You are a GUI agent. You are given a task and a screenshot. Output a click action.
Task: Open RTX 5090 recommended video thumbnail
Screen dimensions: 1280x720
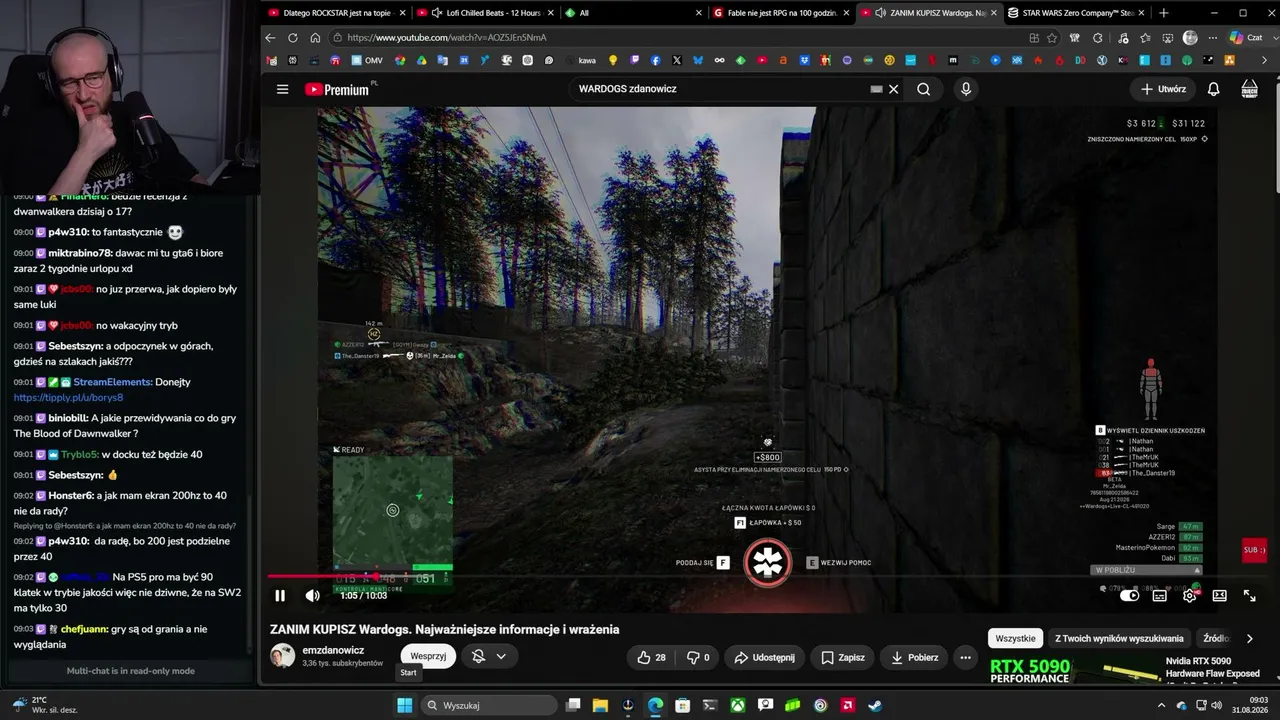pos(1073,670)
